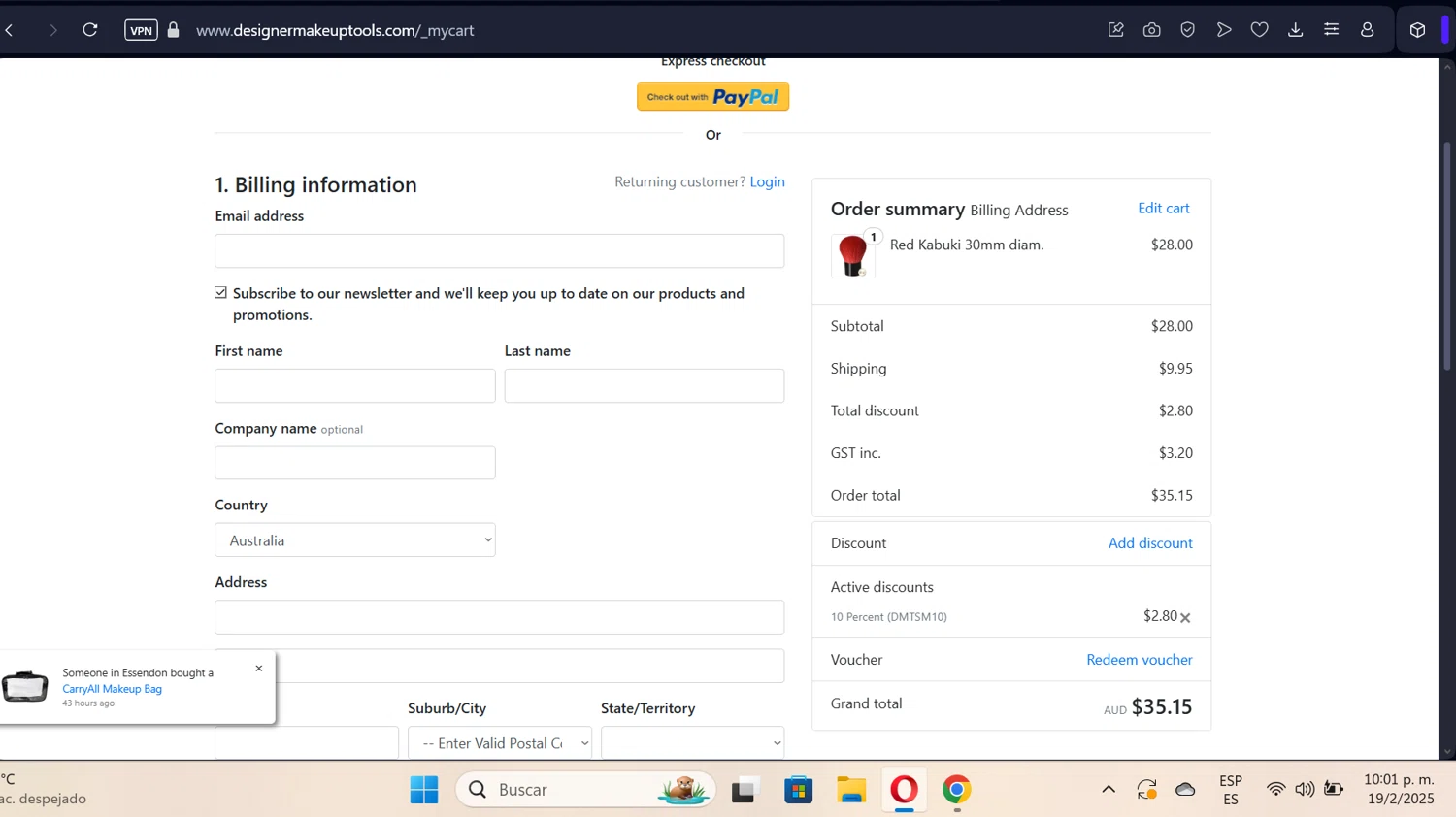Expand the Country dropdown showing Australia
The width and height of the screenshot is (1456, 817).
coord(355,540)
